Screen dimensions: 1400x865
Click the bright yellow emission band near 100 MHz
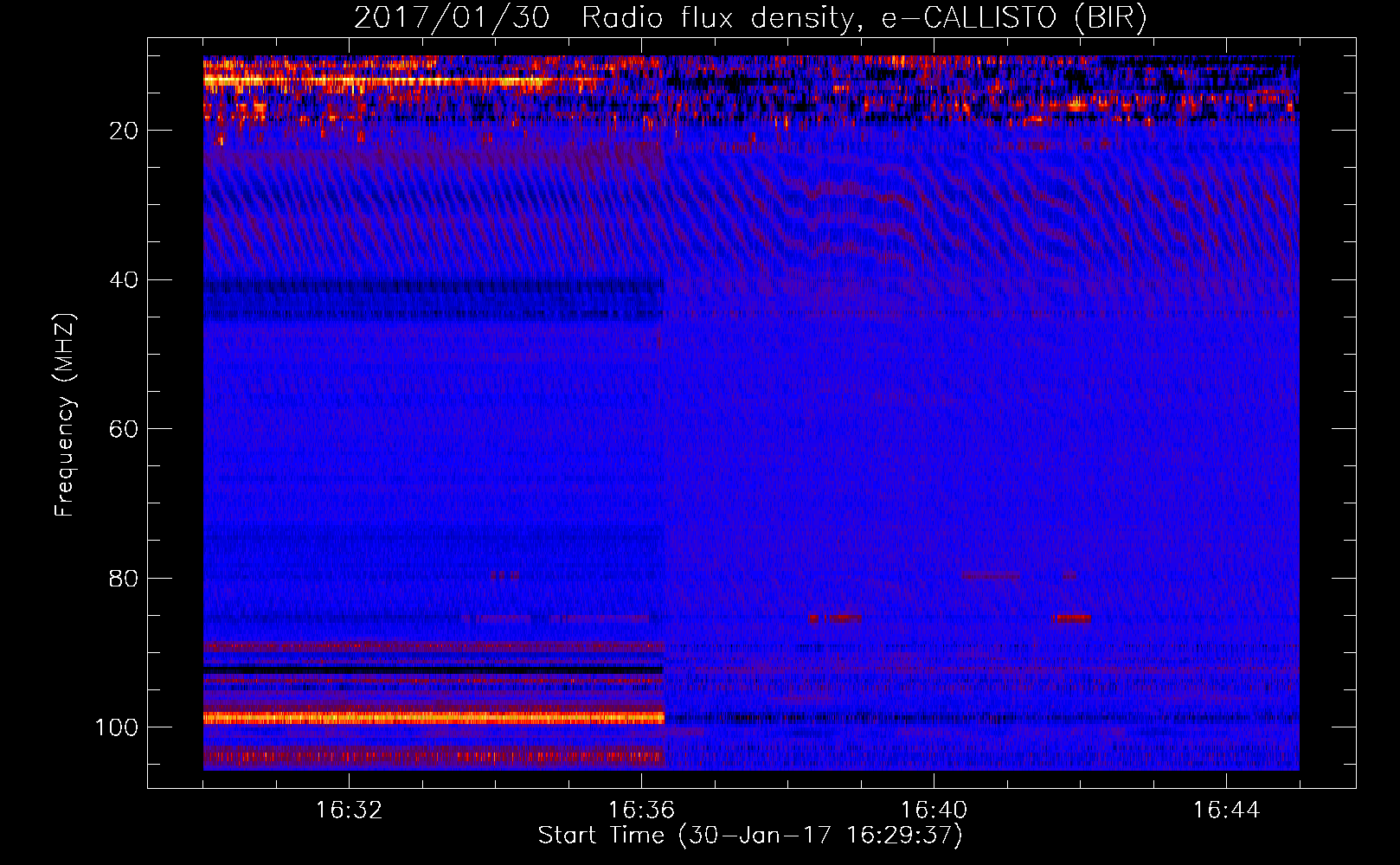(433, 718)
